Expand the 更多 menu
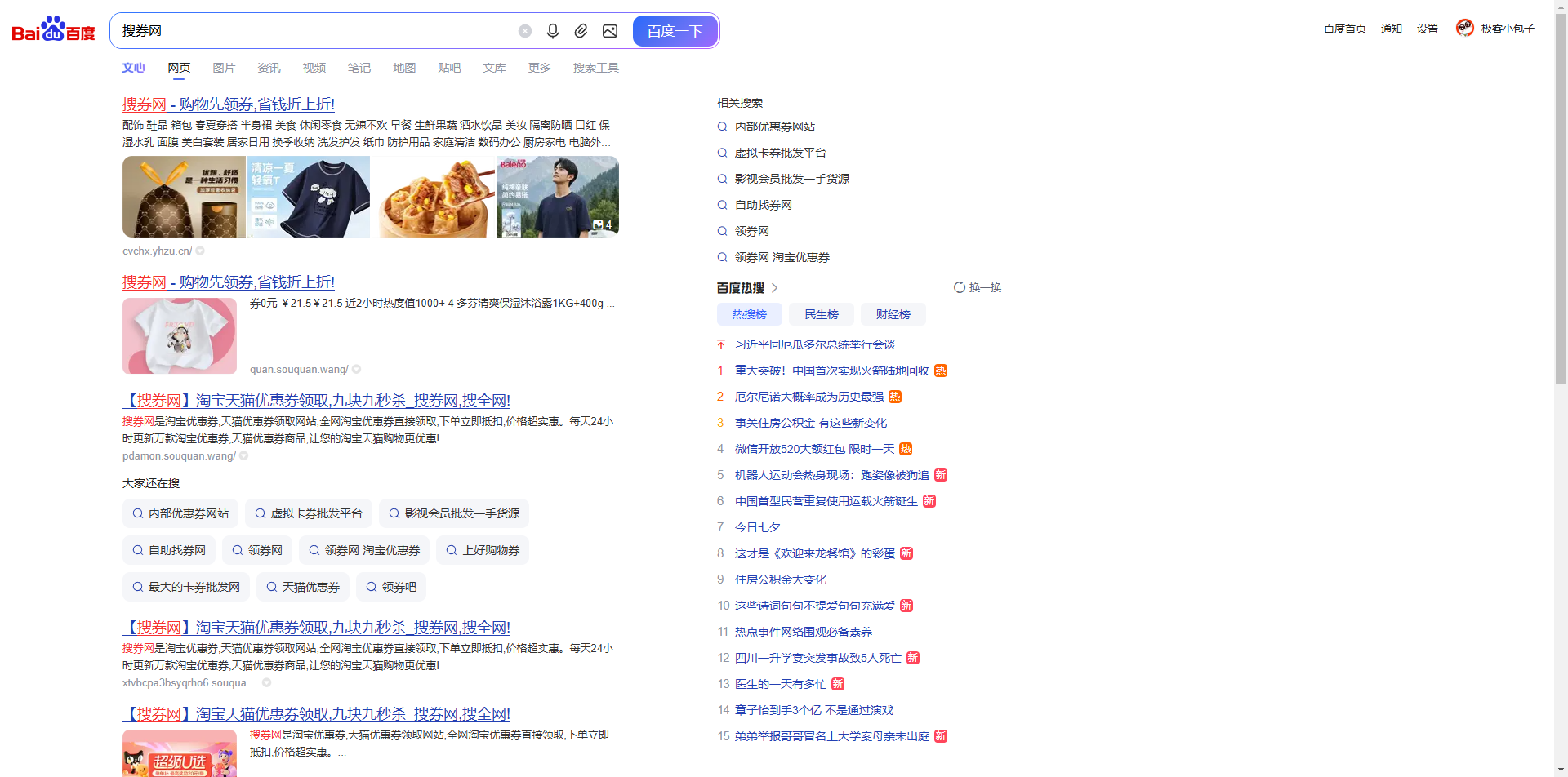This screenshot has height=777, width=1568. pos(540,68)
